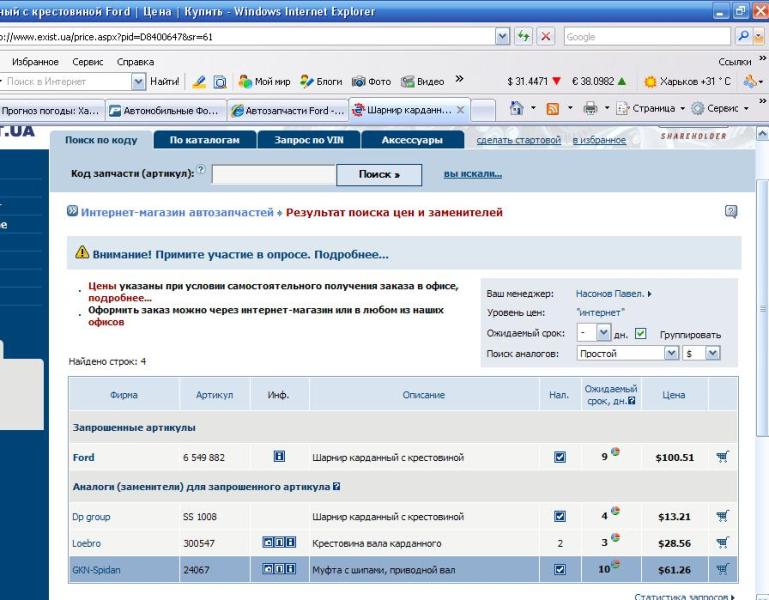Image resolution: width=769 pixels, height=600 pixels.
Task: Open the info icon for Ford article
Action: coord(279,457)
